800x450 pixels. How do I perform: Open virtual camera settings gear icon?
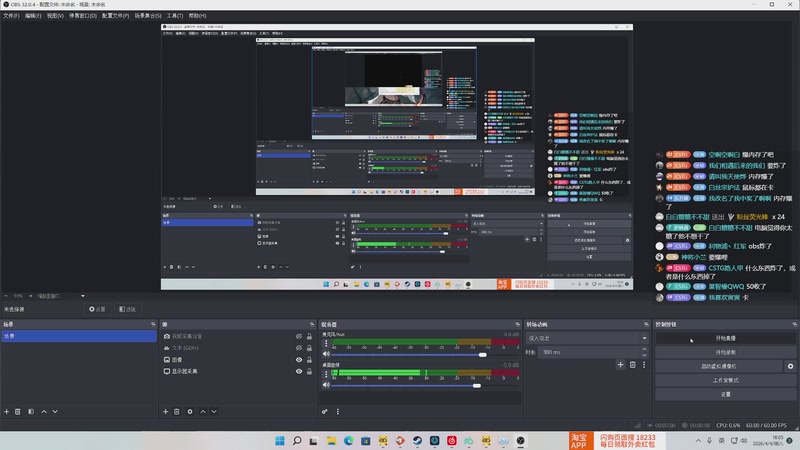tap(790, 366)
